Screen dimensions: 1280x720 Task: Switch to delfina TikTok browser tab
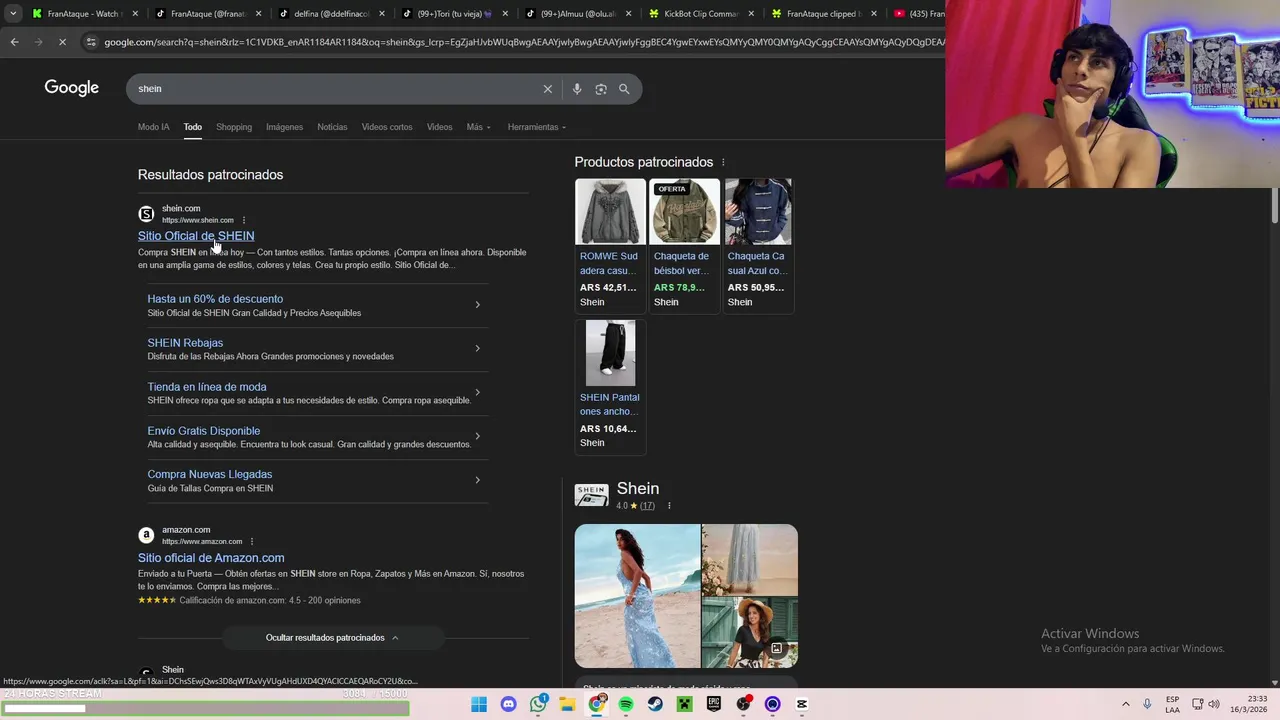[331, 14]
